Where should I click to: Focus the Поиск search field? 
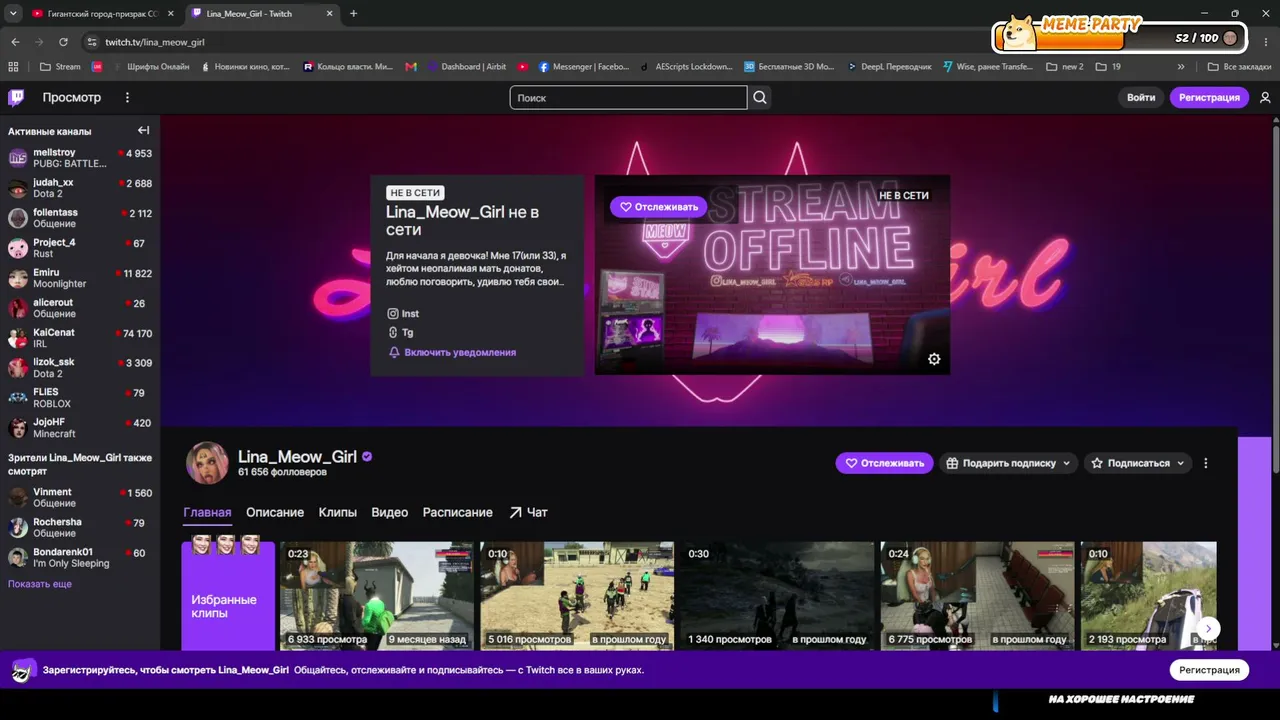click(x=628, y=97)
